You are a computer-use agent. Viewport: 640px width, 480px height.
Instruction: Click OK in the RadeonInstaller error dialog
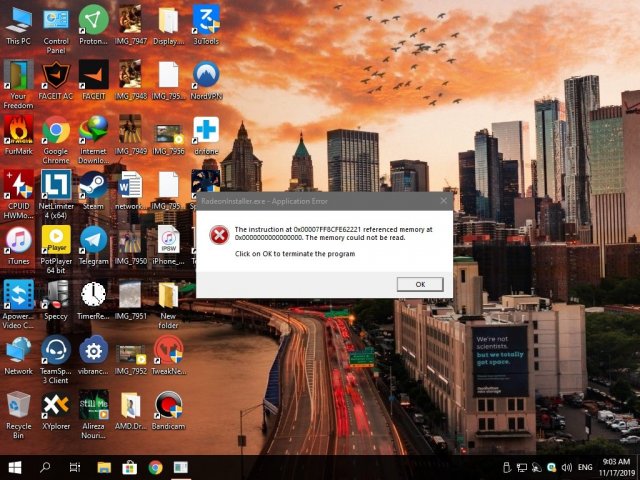coord(419,284)
